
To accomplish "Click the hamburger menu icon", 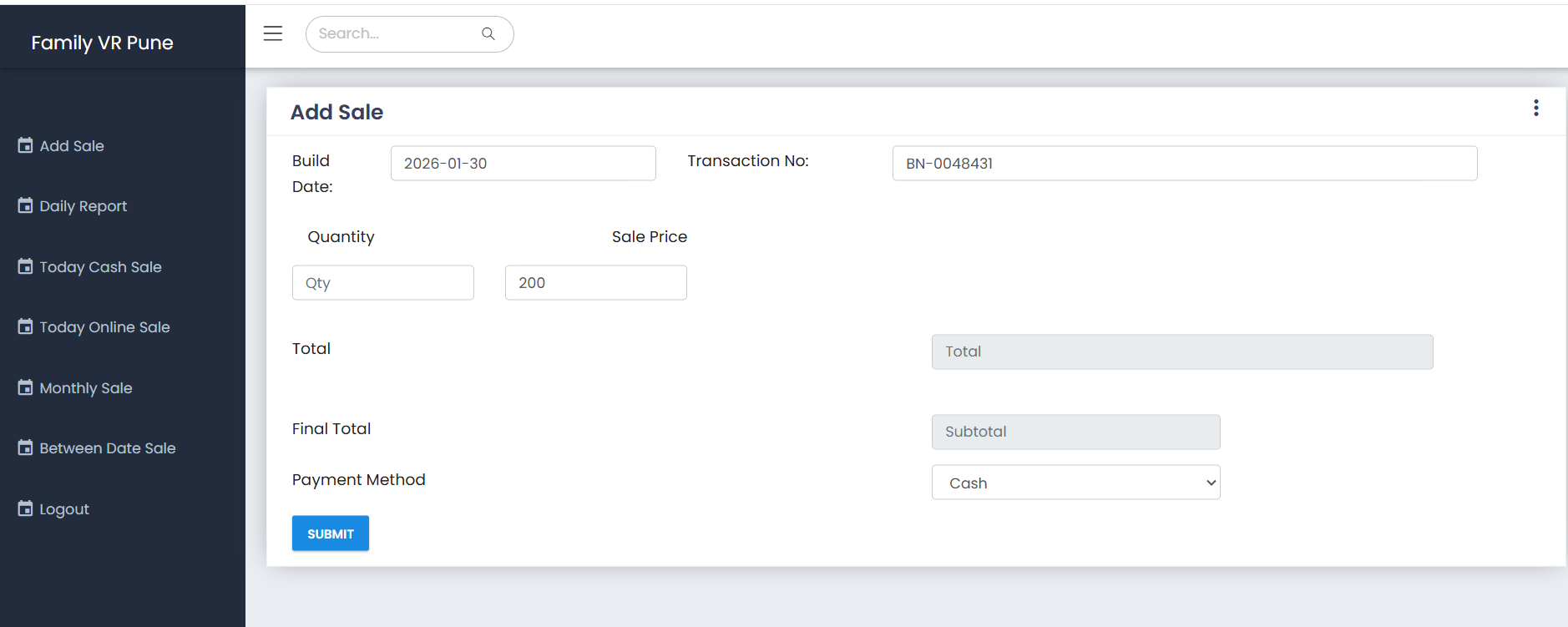I will click(x=273, y=33).
